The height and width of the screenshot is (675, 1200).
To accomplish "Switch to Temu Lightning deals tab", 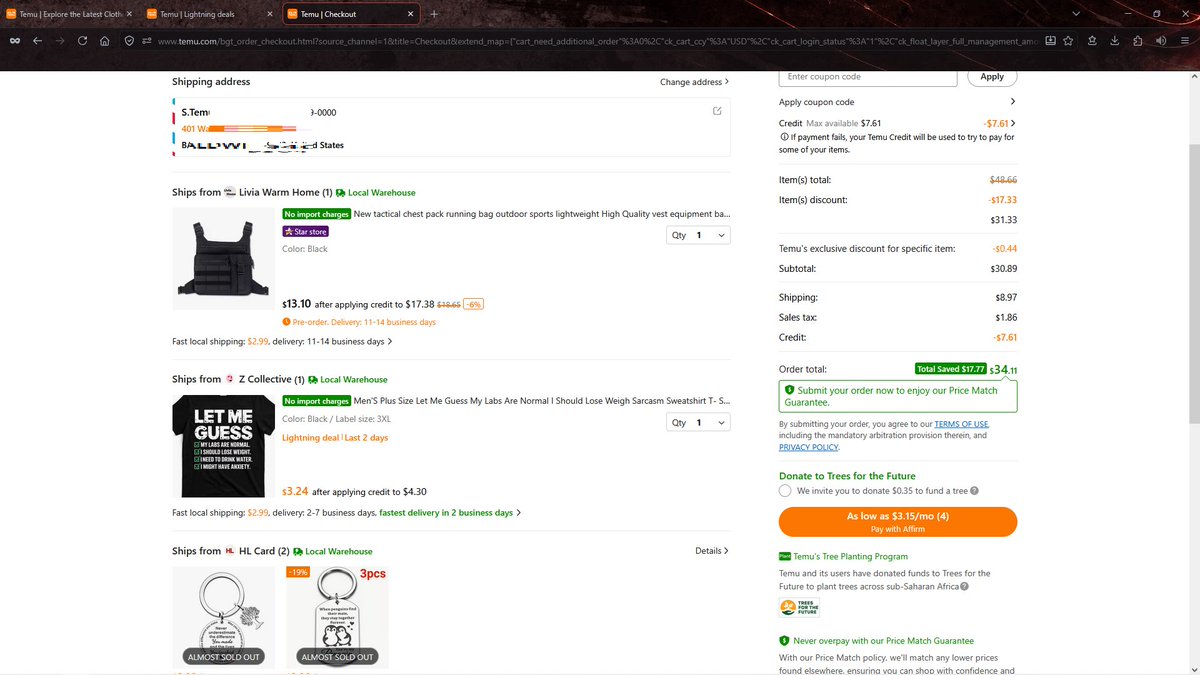I will pyautogui.click(x=208, y=14).
